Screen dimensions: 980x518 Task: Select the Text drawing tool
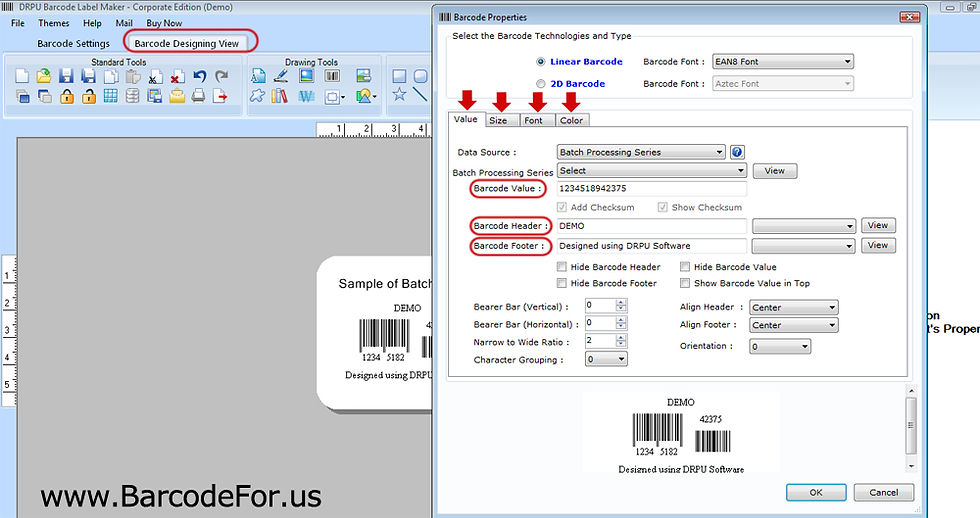(x=258, y=76)
